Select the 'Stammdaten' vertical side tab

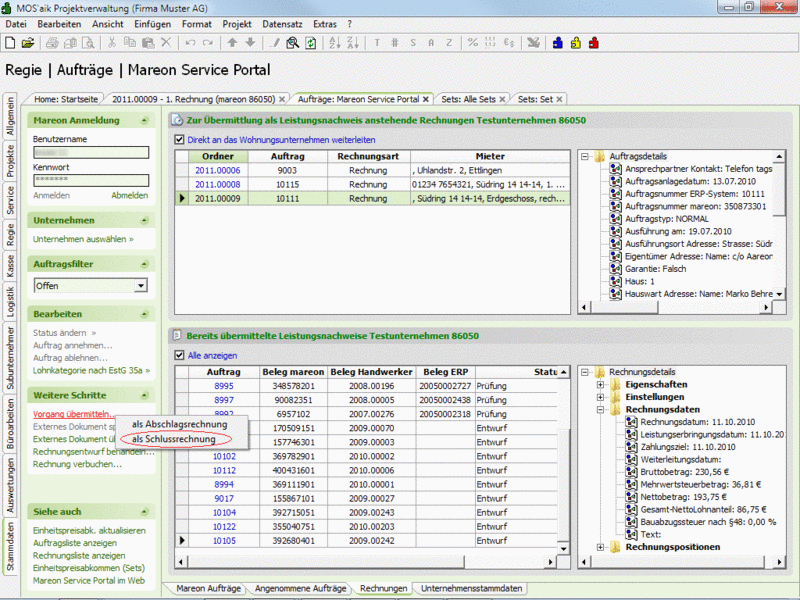coord(10,546)
